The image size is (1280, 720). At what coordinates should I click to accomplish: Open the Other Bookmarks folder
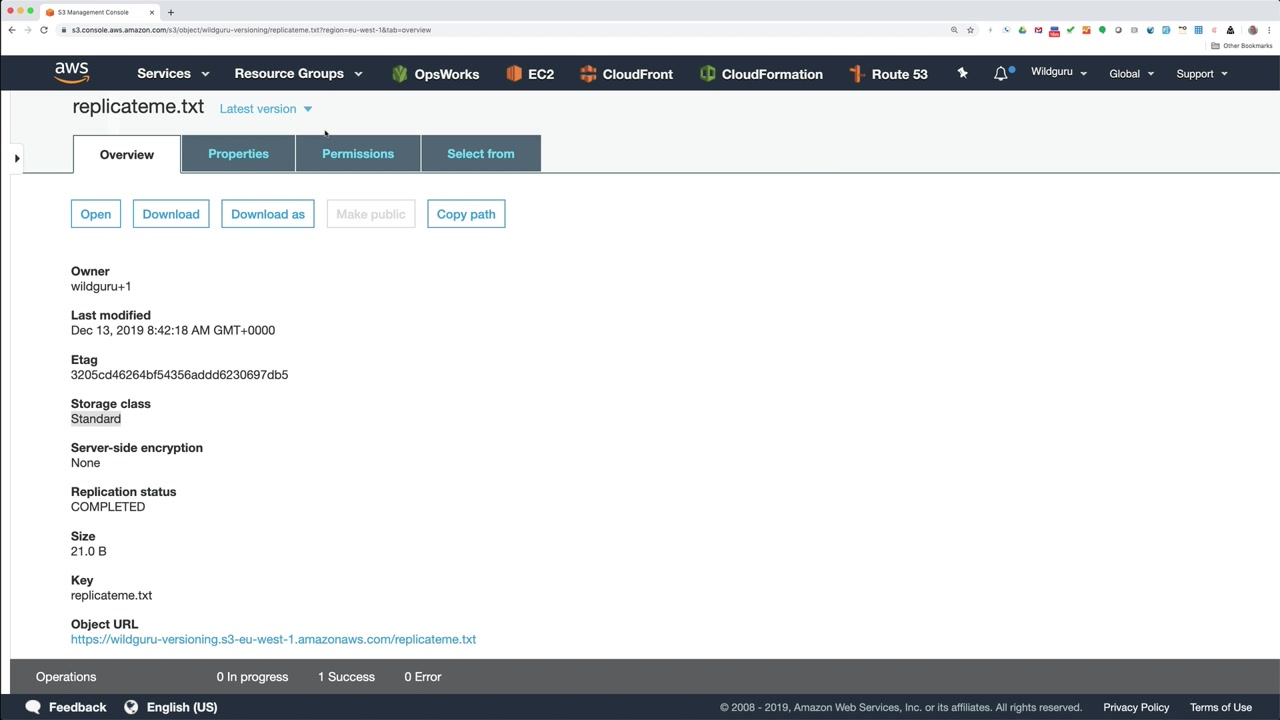[1242, 46]
